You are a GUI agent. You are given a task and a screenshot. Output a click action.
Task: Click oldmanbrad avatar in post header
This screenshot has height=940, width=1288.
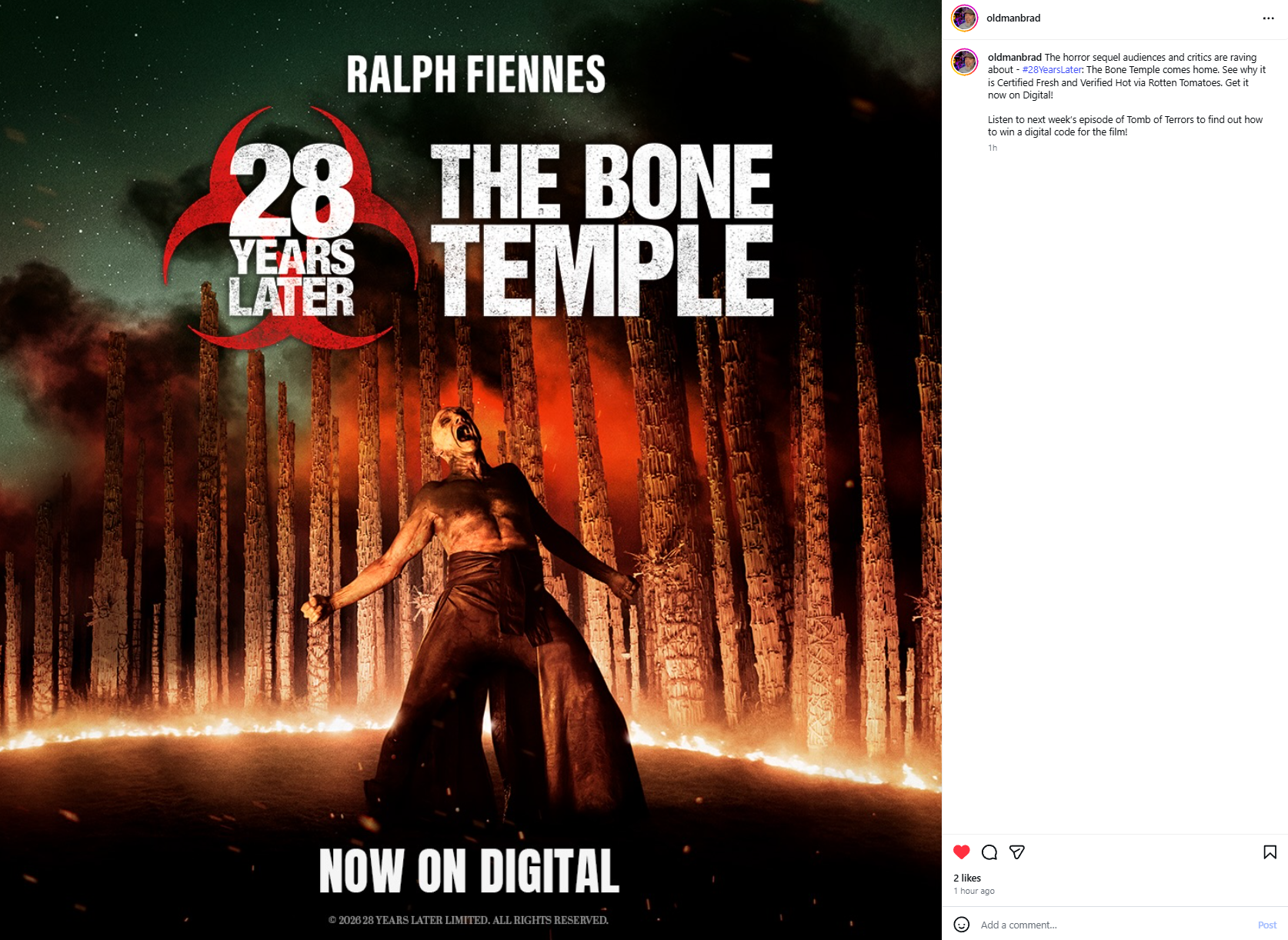[964, 18]
